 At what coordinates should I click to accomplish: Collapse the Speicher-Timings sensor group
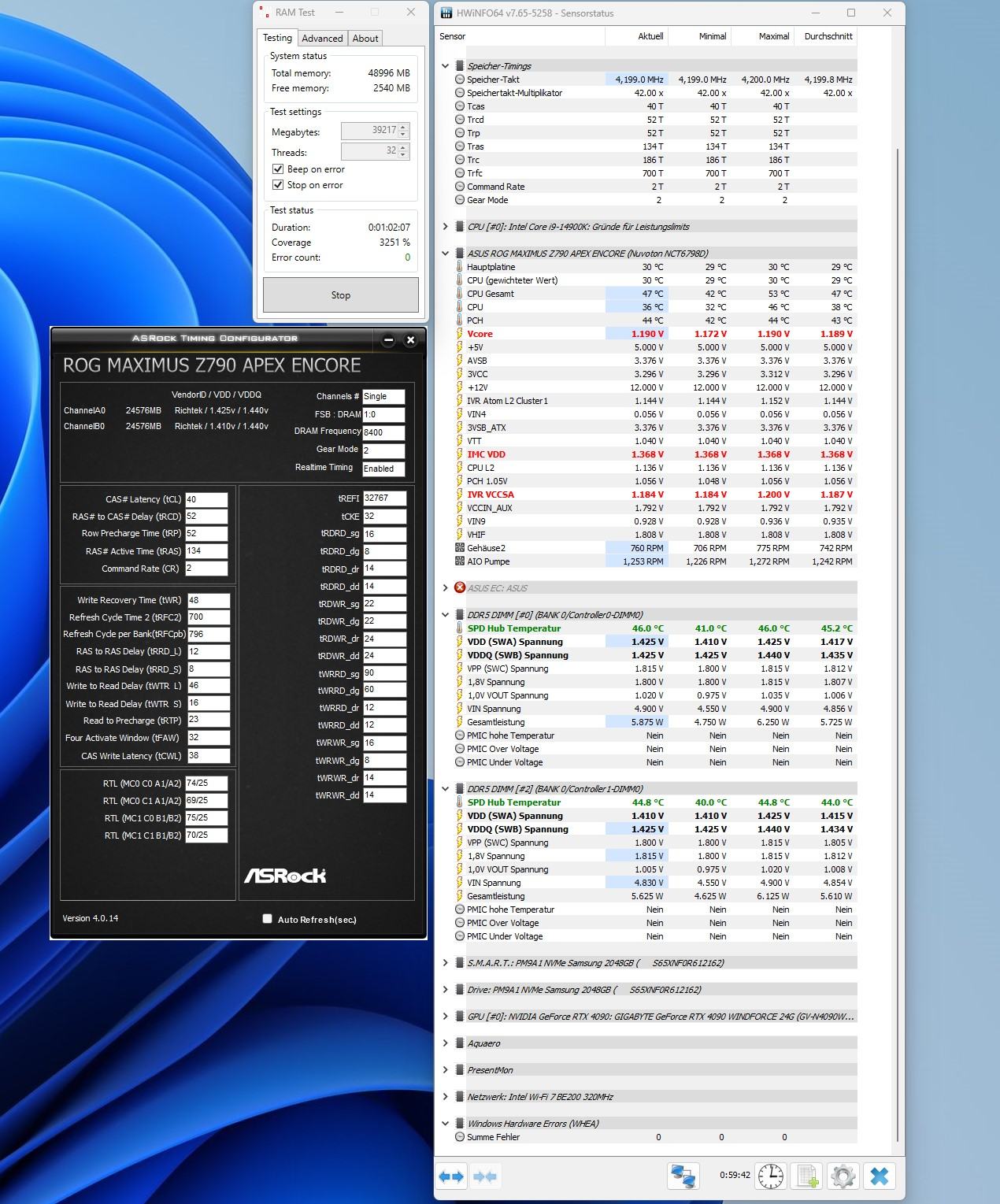446,66
